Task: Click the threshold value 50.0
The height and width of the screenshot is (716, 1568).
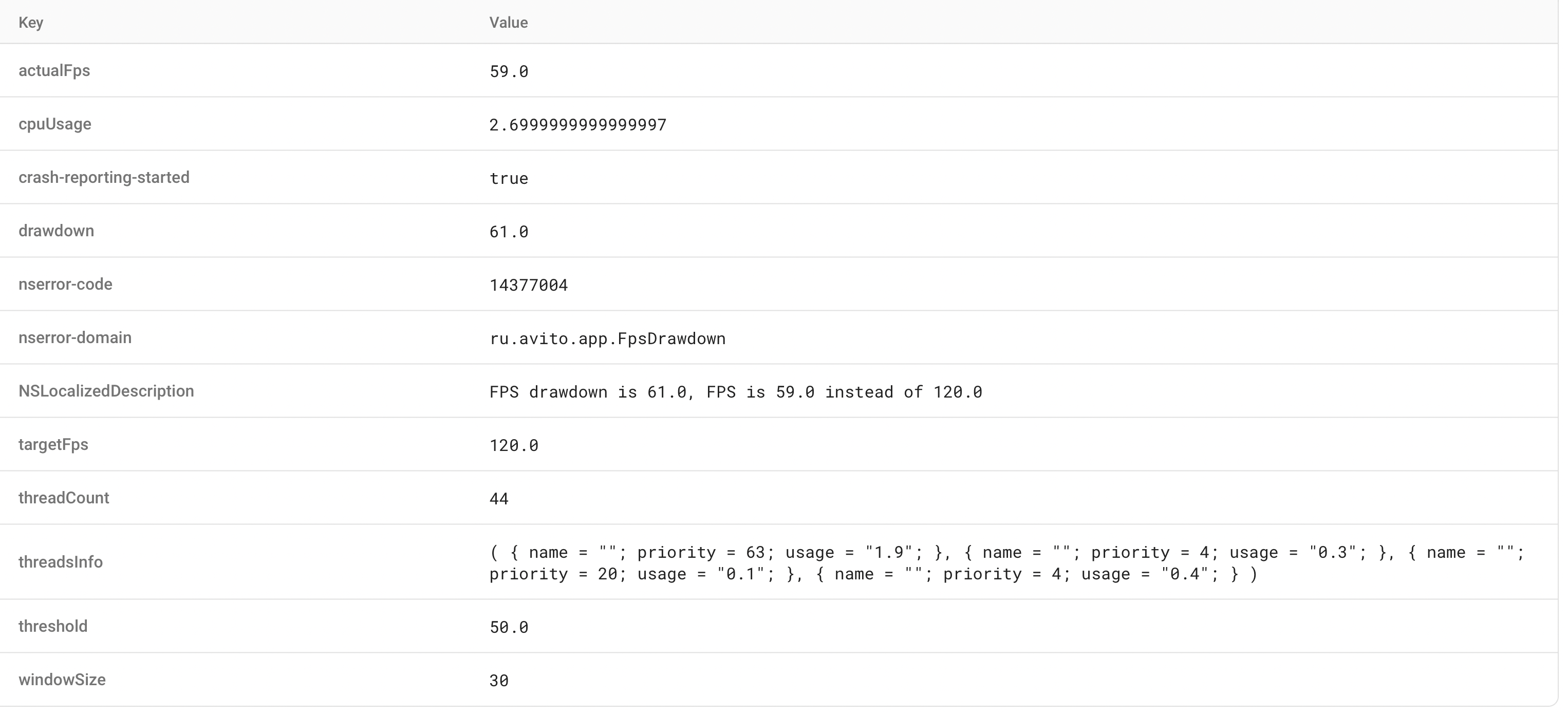Action: [509, 627]
